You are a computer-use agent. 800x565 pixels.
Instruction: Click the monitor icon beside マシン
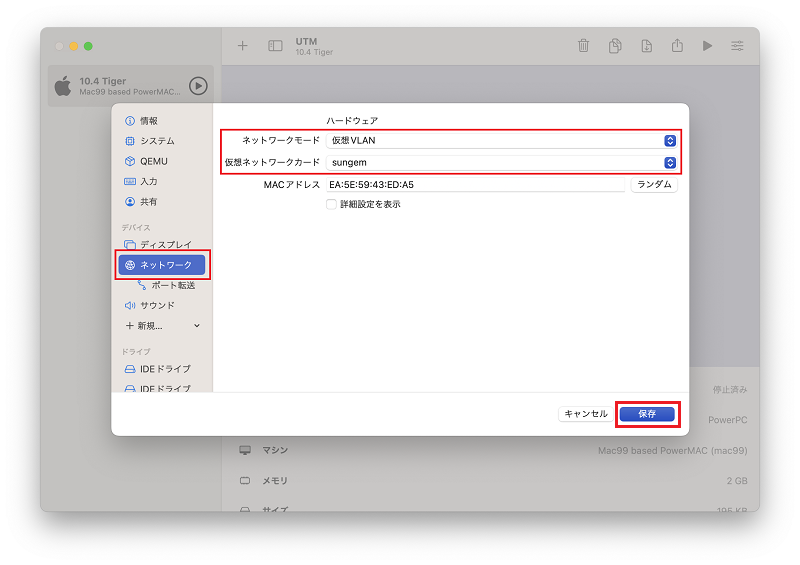point(245,450)
